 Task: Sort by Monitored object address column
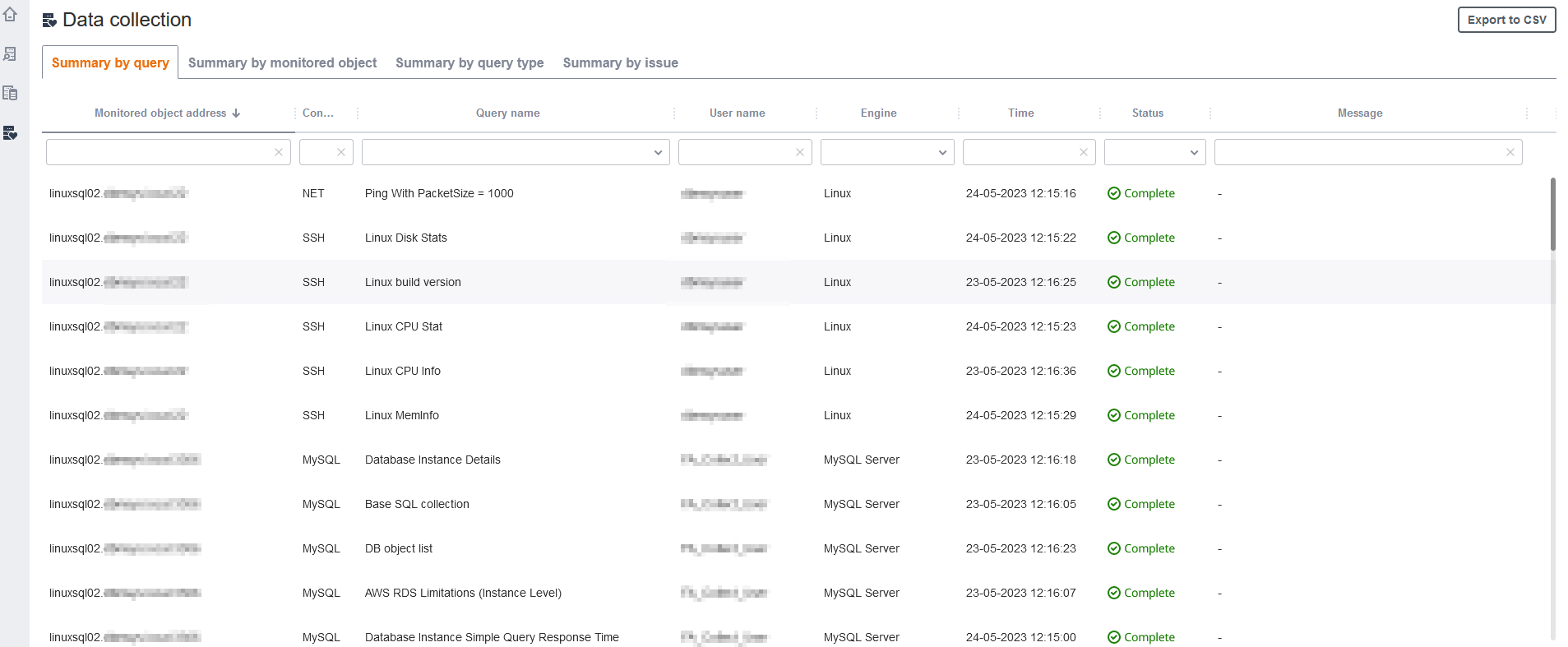pyautogui.click(x=160, y=113)
